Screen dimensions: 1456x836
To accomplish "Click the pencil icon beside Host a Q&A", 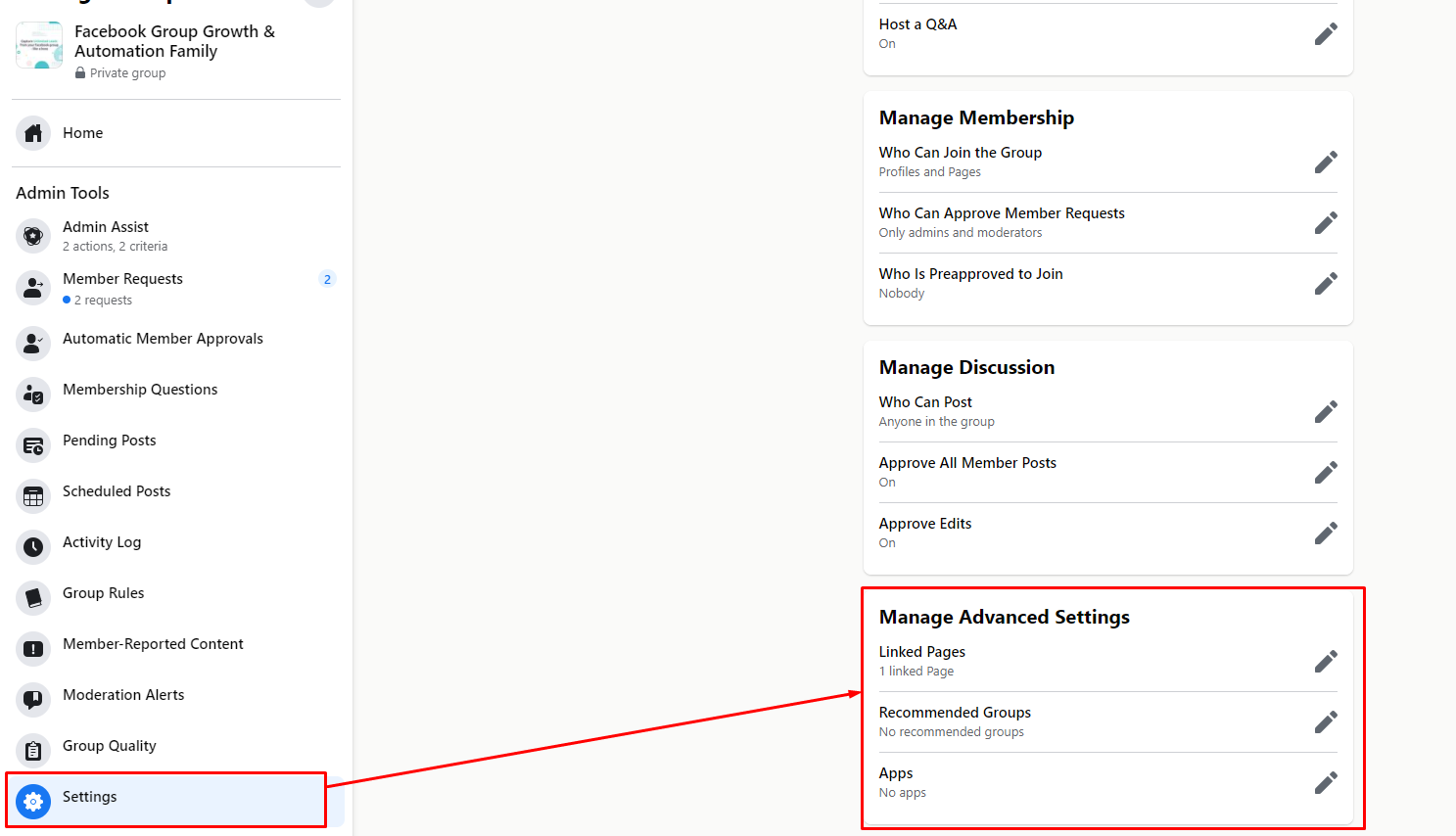I will 1326,34.
